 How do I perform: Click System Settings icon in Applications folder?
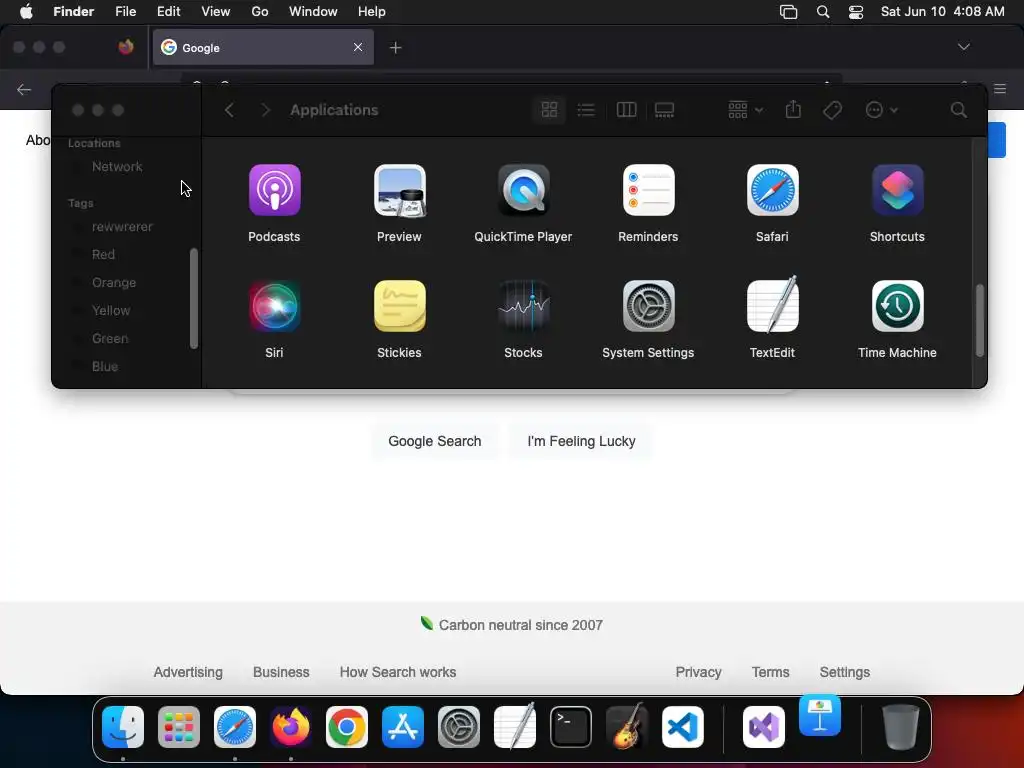(648, 306)
